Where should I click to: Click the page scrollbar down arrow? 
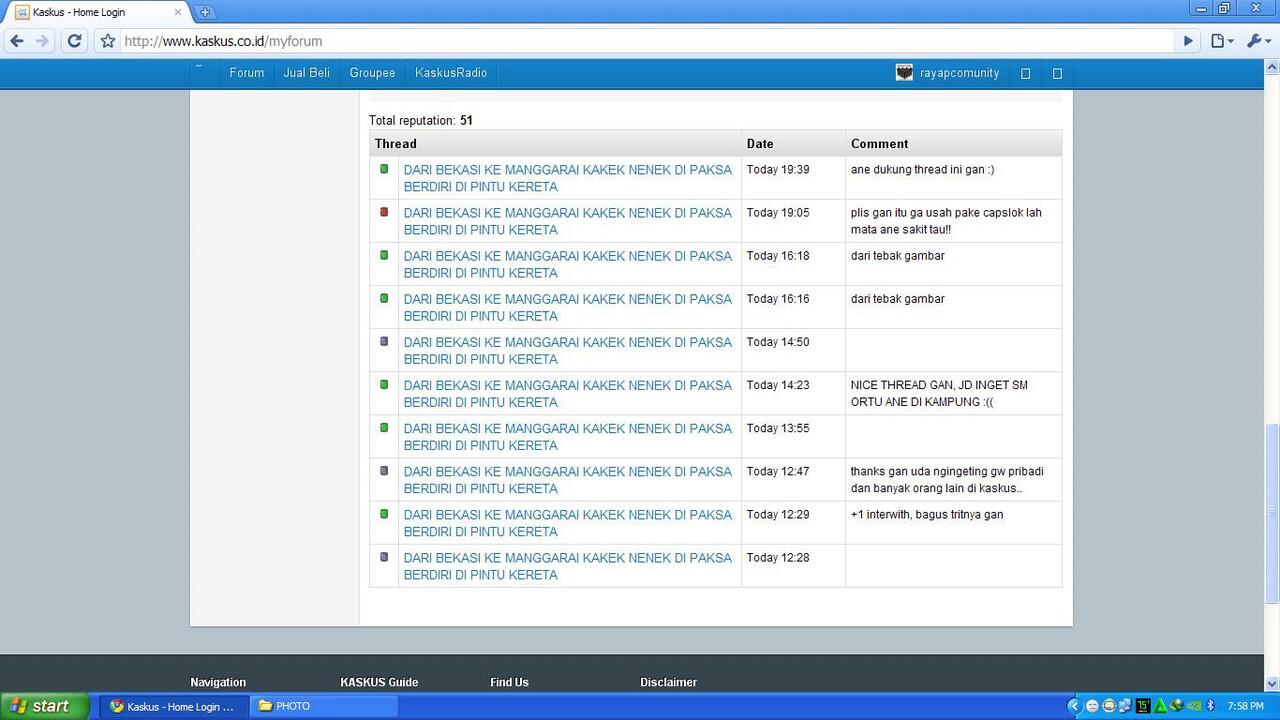point(1272,684)
